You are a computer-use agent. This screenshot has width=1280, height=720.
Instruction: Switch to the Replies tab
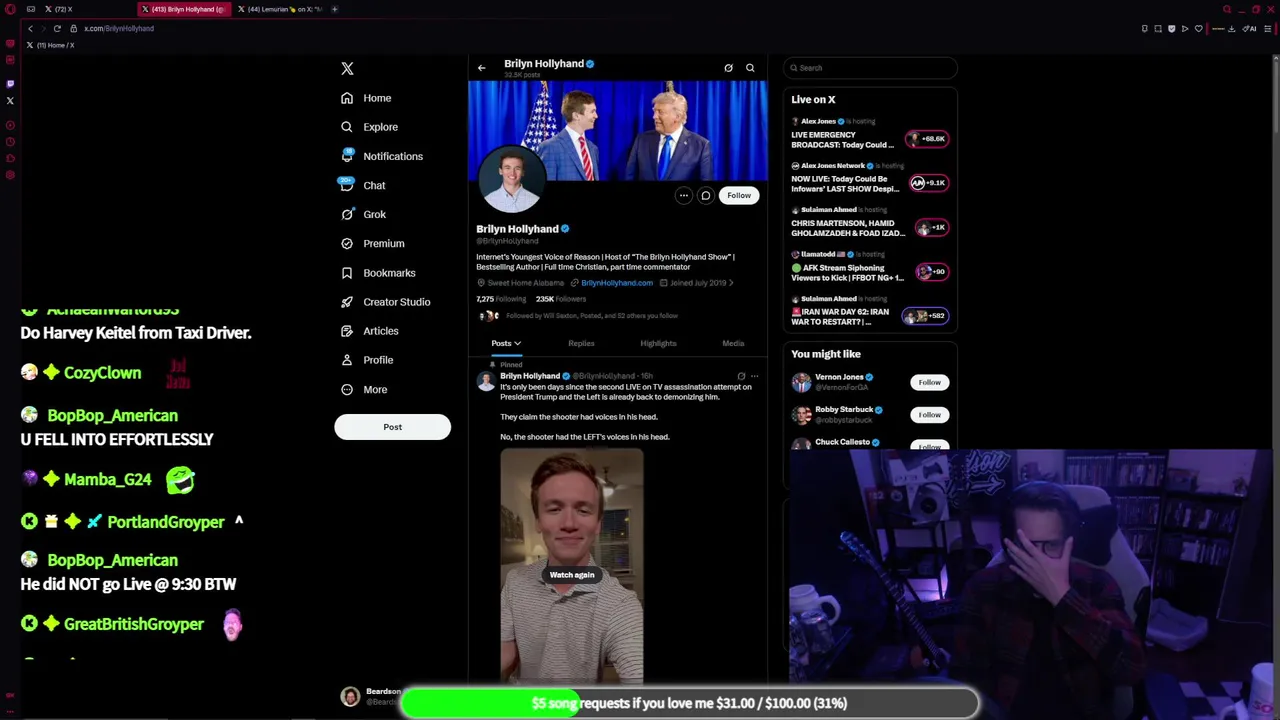tap(581, 343)
